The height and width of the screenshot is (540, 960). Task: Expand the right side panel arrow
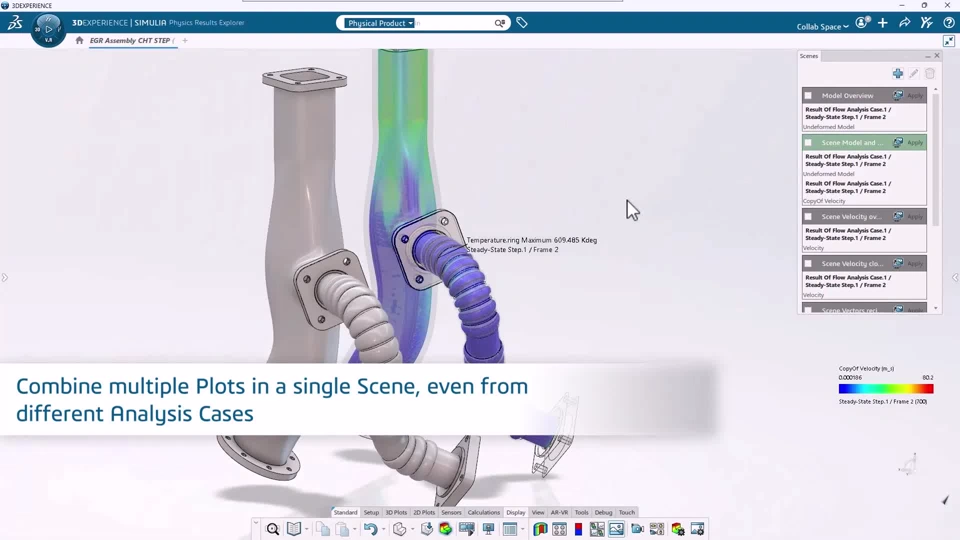tap(955, 278)
